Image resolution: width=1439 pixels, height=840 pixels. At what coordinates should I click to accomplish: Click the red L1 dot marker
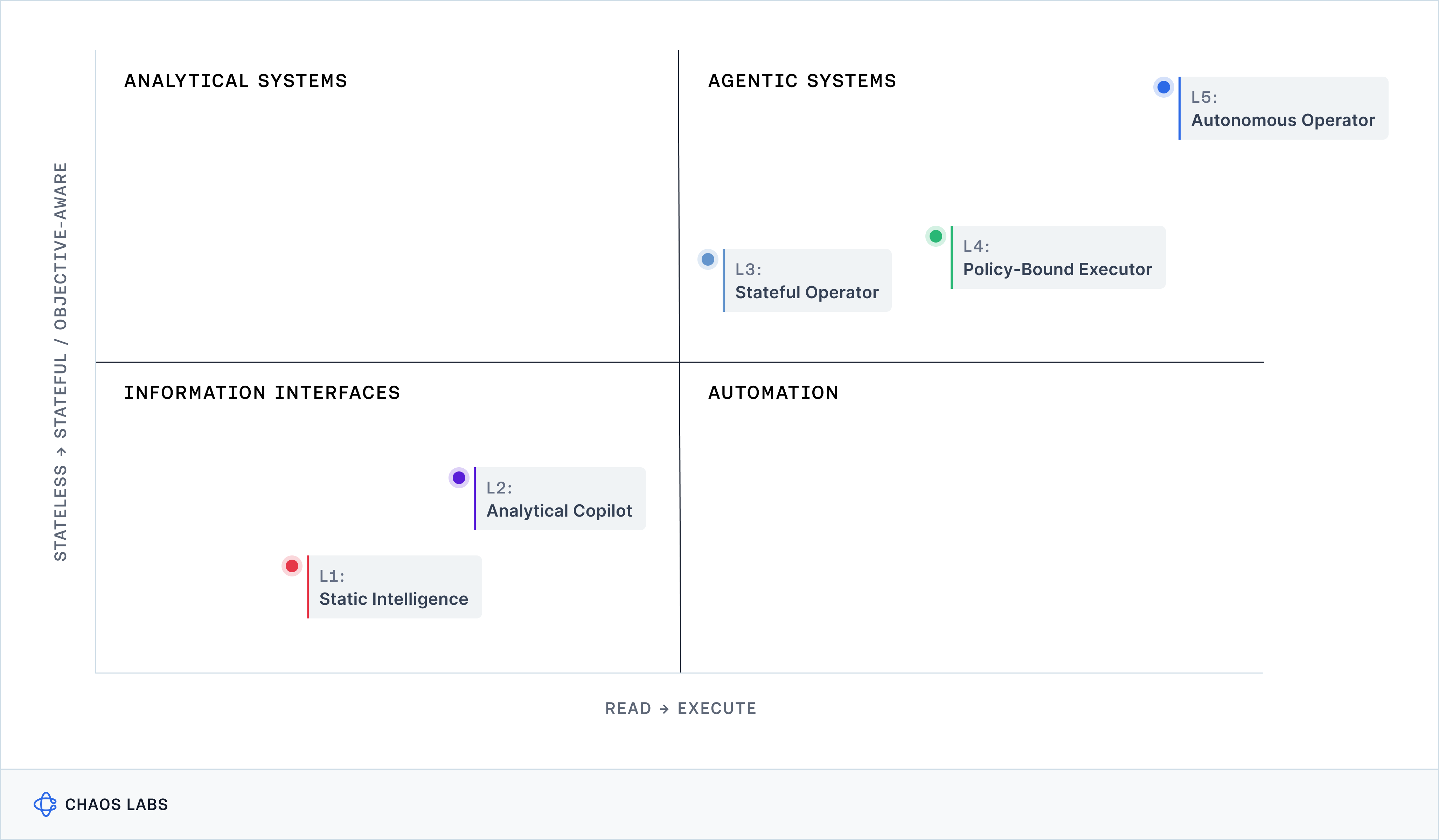tap(292, 566)
